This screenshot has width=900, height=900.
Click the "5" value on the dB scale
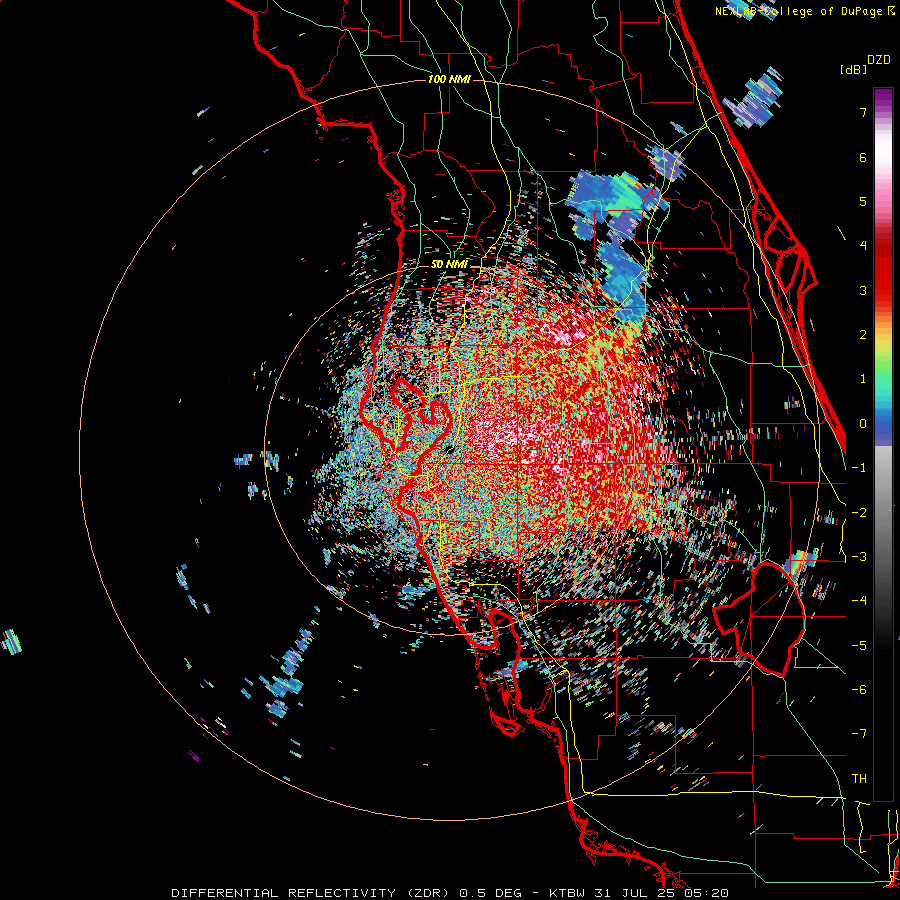pyautogui.click(x=863, y=201)
